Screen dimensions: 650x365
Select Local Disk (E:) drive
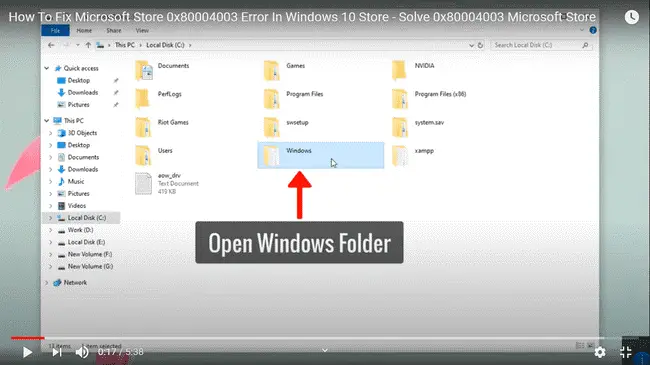click(86, 242)
